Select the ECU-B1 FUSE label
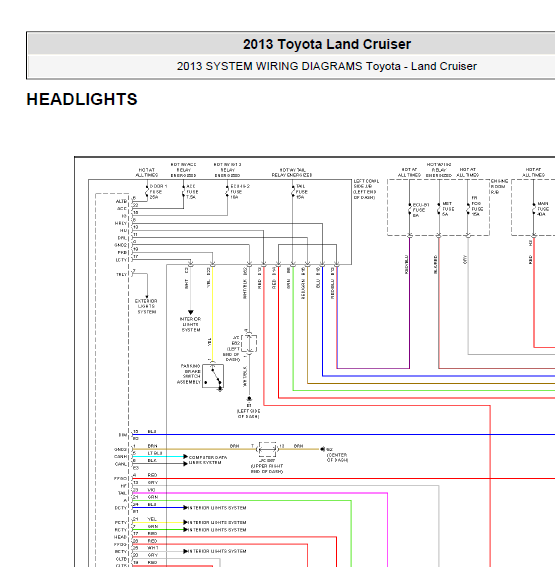555x567 pixels. click(421, 210)
